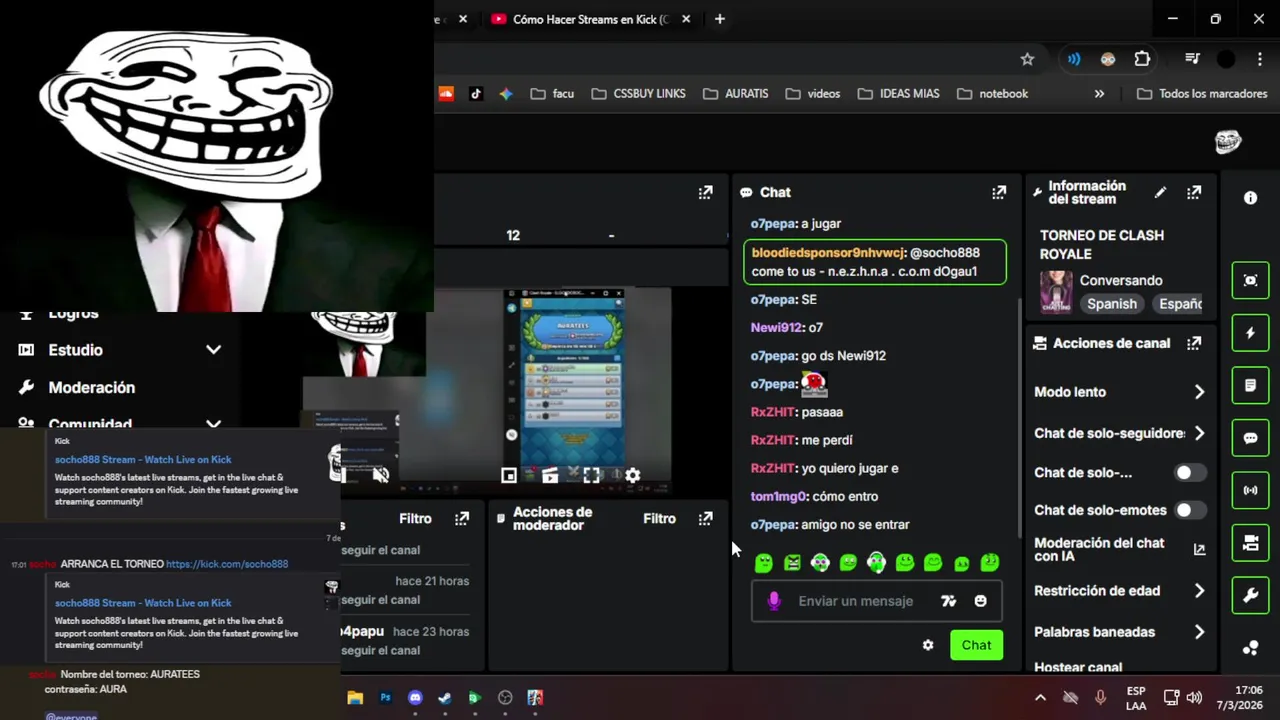Screen dimensions: 1280x720
Task: Click the Conversando category thumbnail
Action: click(1056, 292)
